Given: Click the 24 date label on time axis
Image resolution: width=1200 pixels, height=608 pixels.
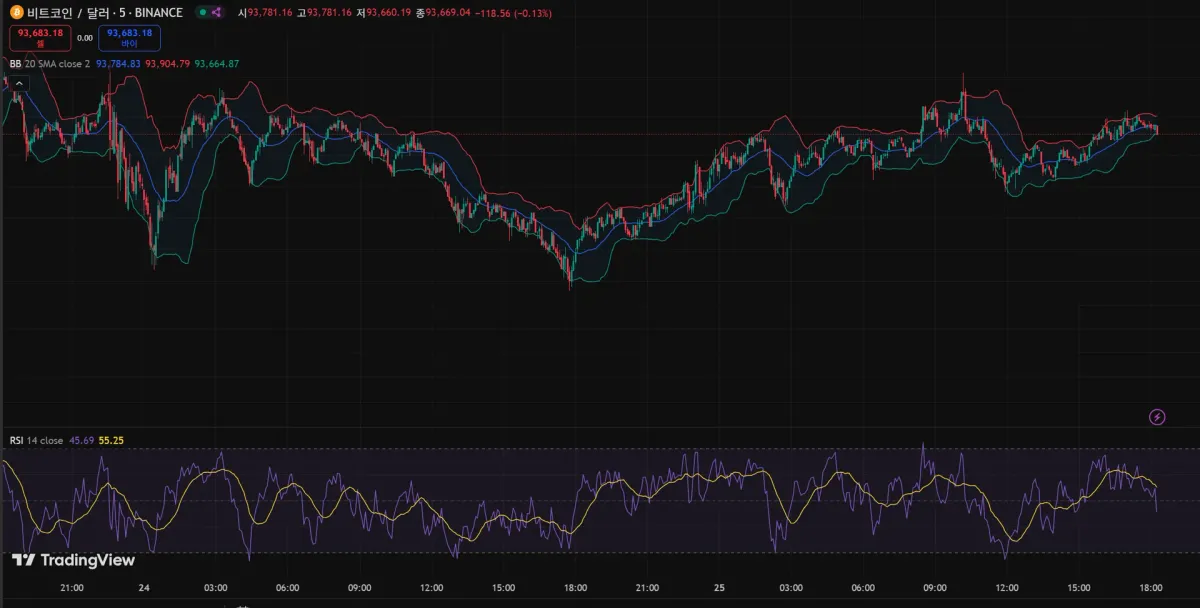Looking at the screenshot, I should click(x=144, y=588).
